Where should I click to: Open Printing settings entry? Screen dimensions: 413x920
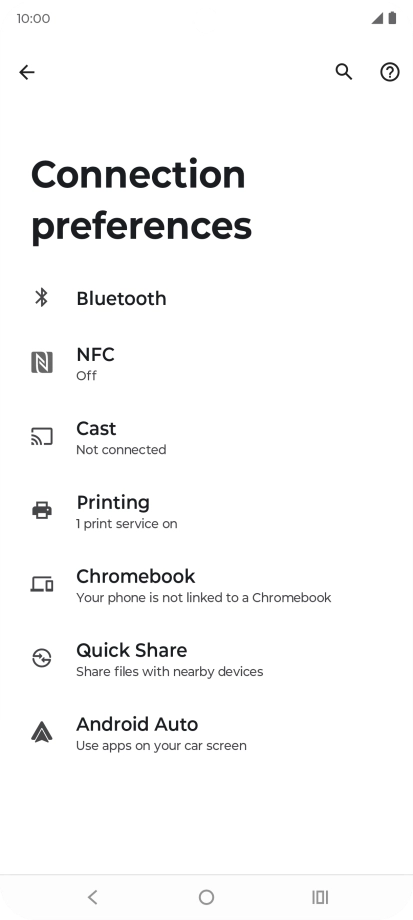206,511
